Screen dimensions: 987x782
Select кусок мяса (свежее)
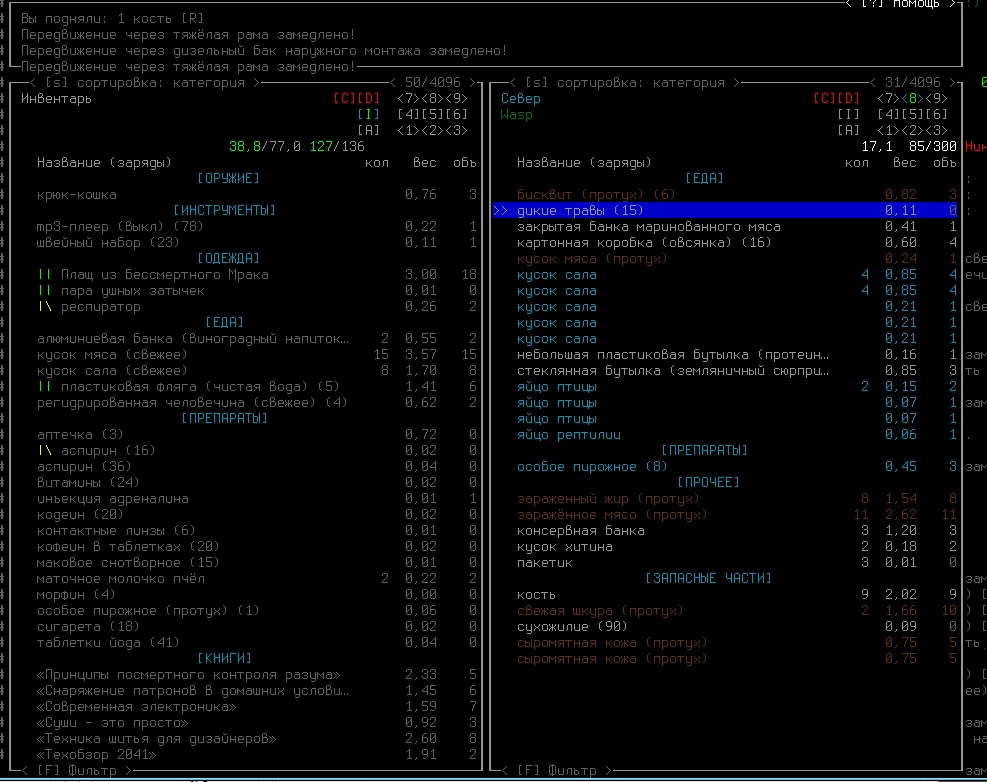(x=257, y=354)
